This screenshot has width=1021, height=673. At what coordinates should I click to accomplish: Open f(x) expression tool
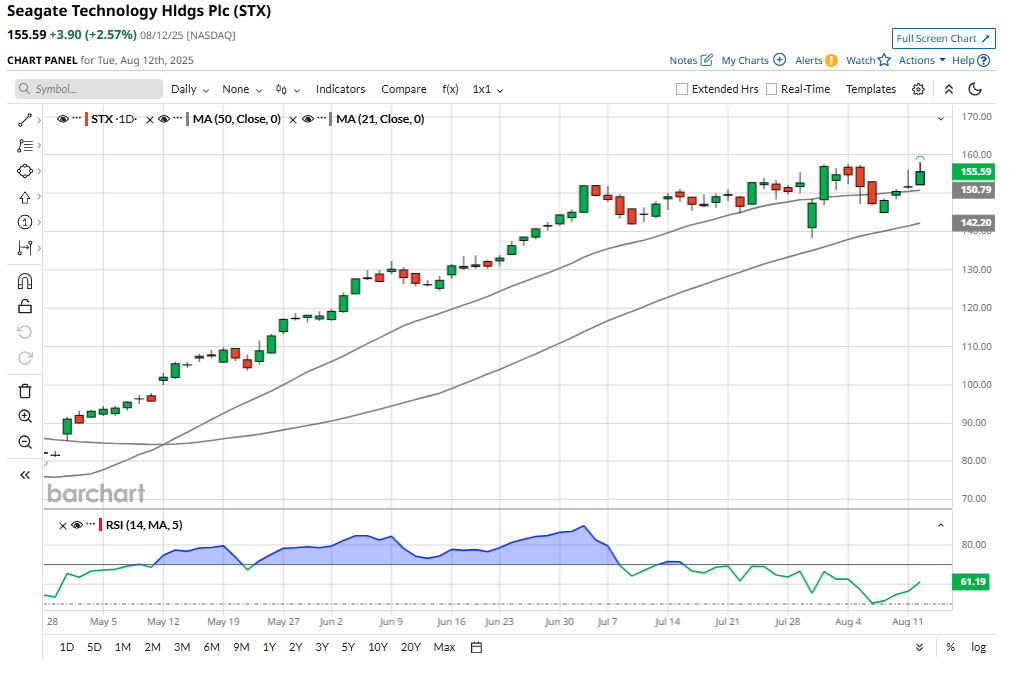(x=450, y=89)
